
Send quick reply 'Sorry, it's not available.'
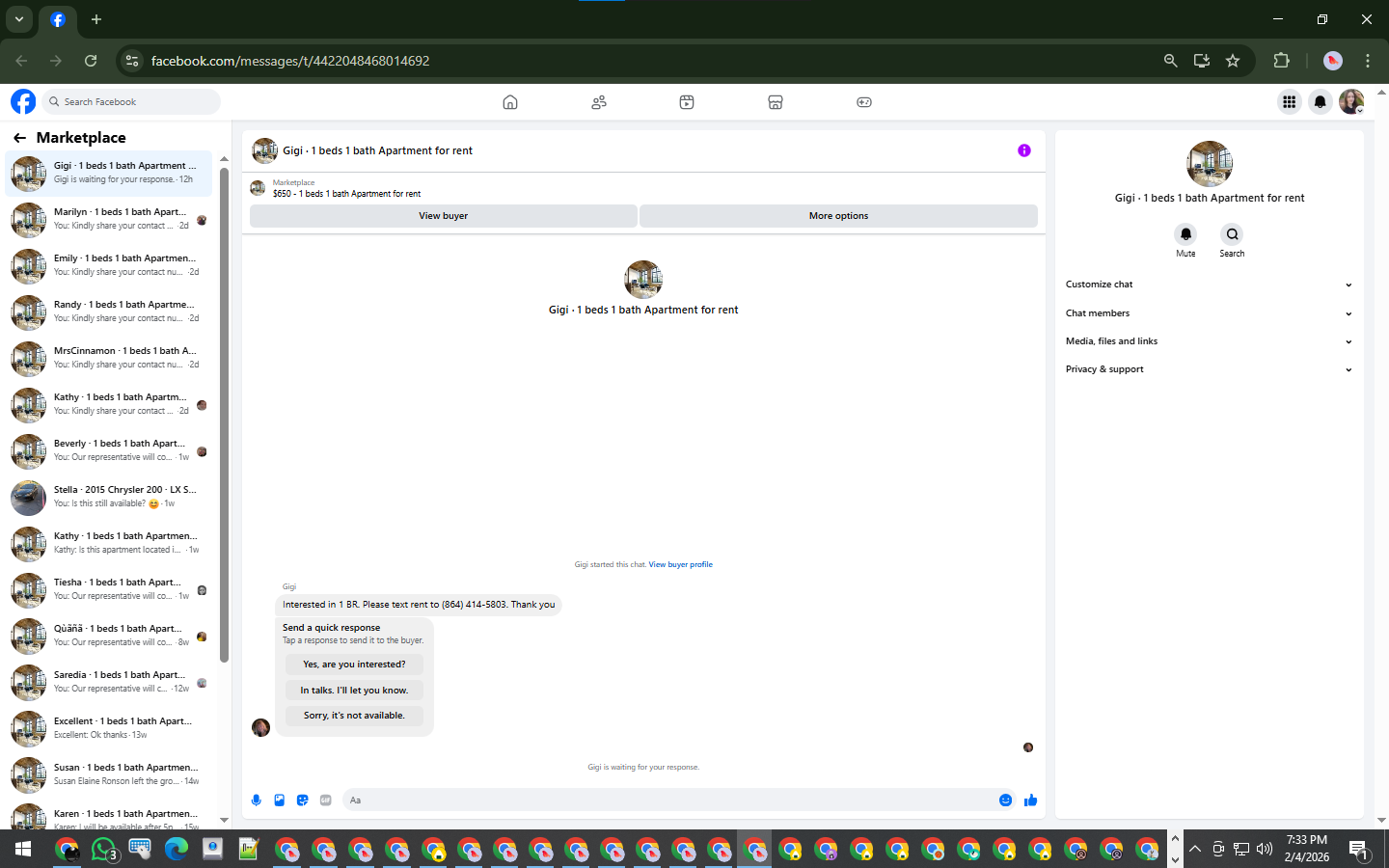click(354, 716)
